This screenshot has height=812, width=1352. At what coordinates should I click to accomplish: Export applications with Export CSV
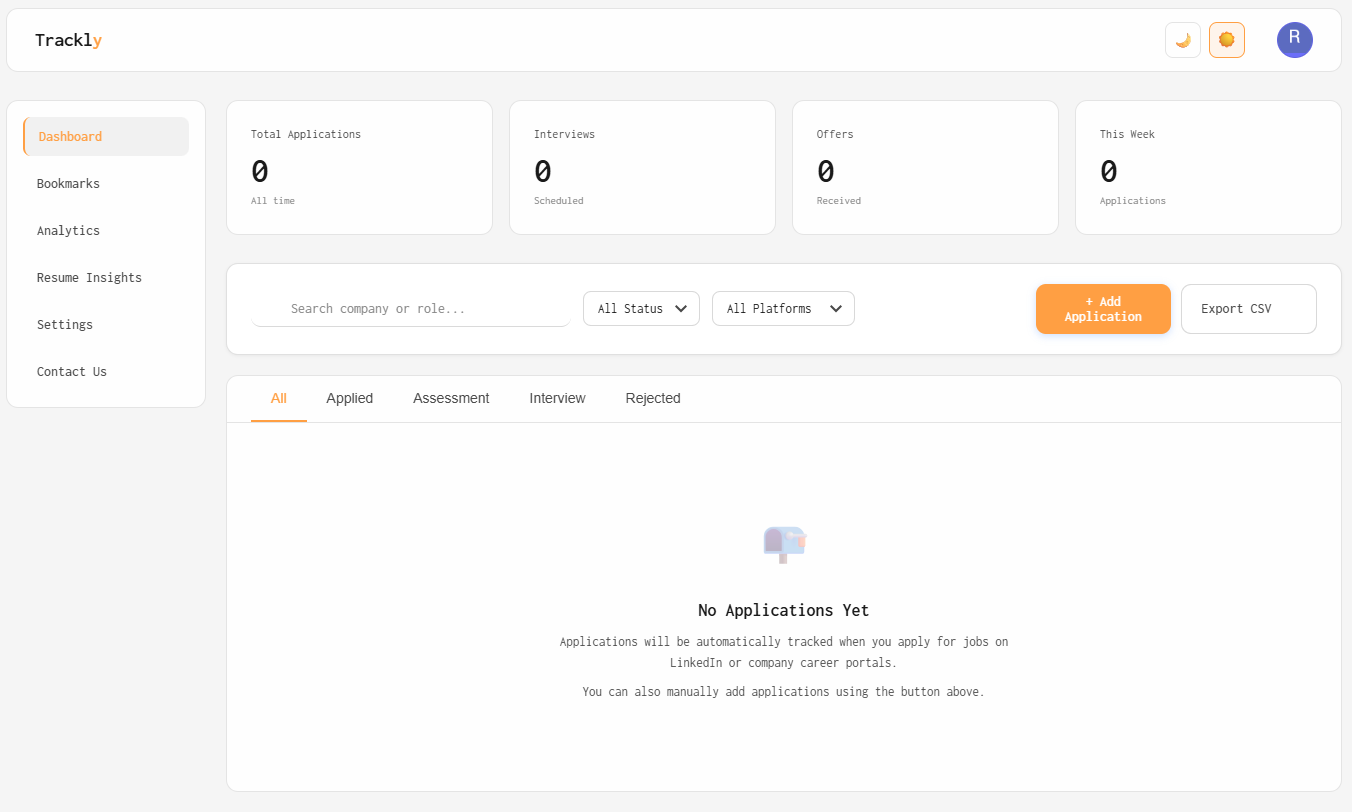(x=1248, y=308)
